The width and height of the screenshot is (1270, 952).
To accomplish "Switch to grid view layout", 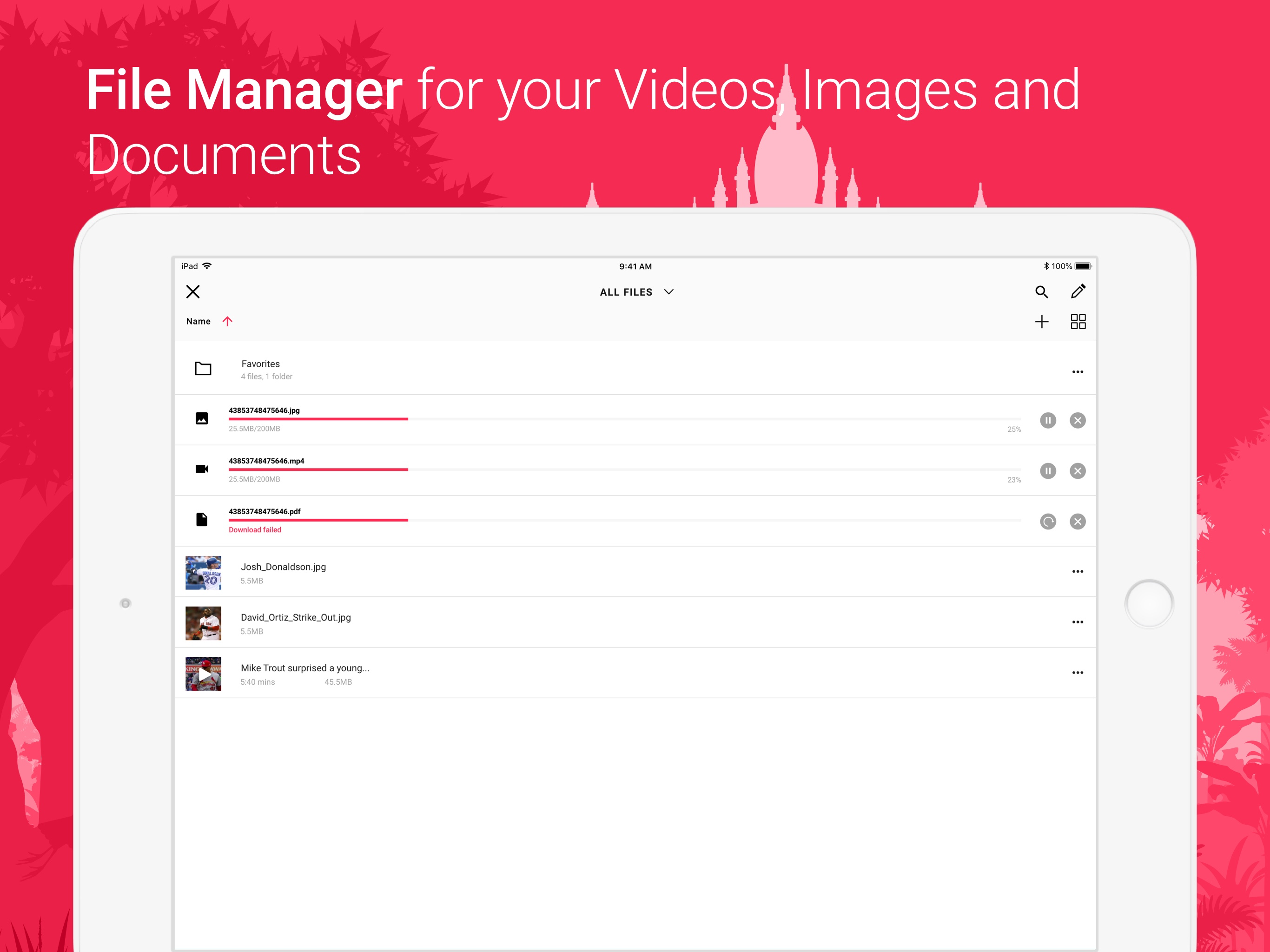I will [x=1078, y=322].
